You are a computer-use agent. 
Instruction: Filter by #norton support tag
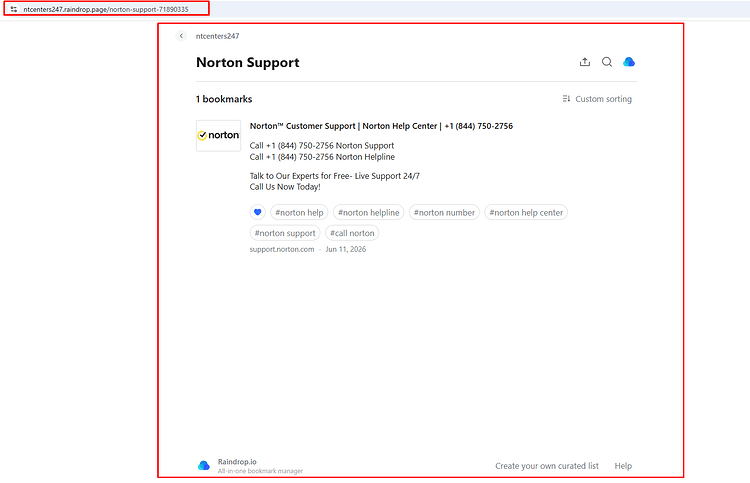pos(285,233)
